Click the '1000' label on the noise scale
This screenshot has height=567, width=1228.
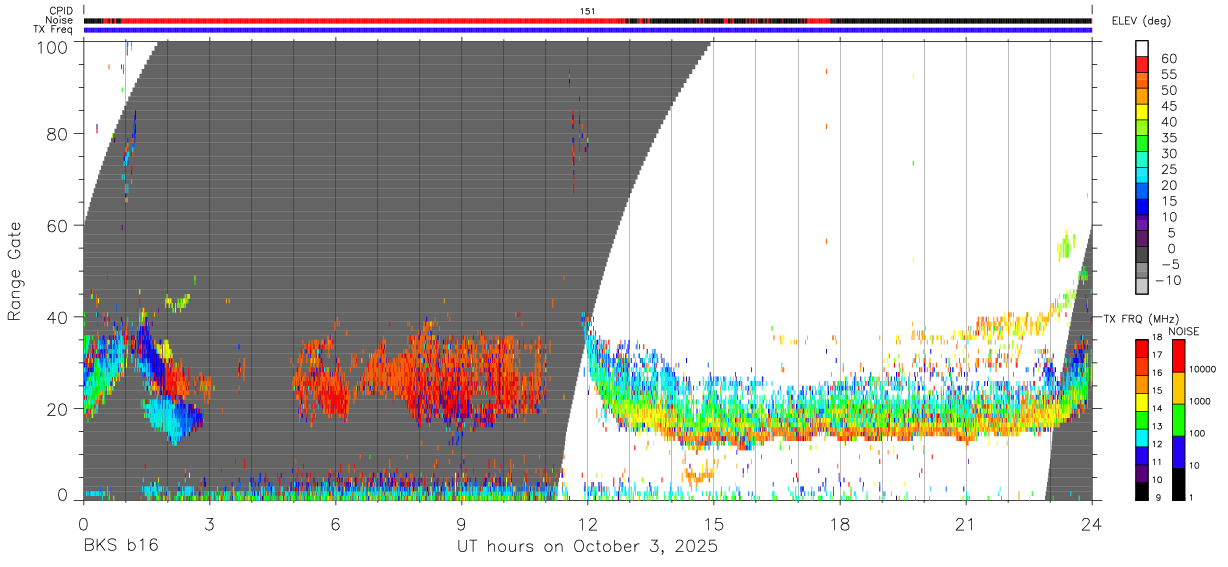click(x=1200, y=403)
